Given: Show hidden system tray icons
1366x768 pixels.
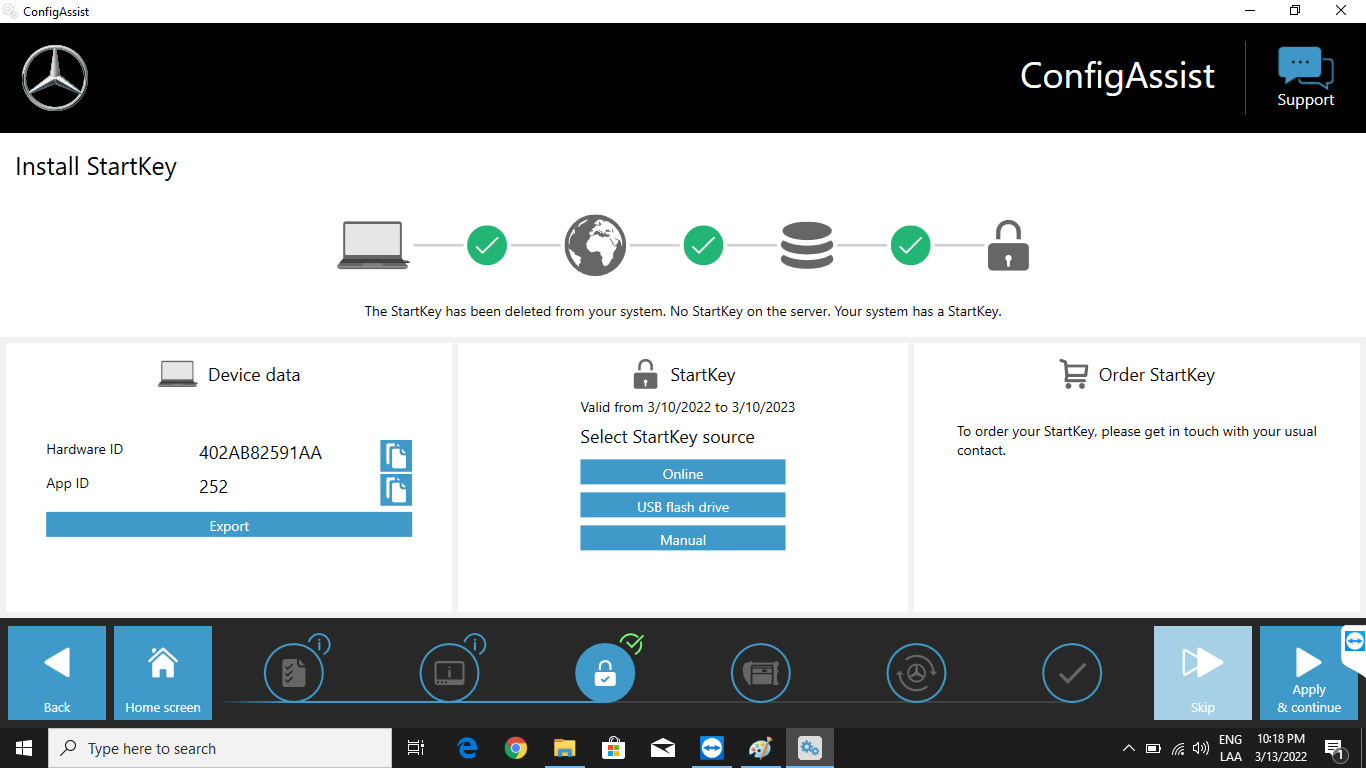Looking at the screenshot, I should click(x=1129, y=748).
